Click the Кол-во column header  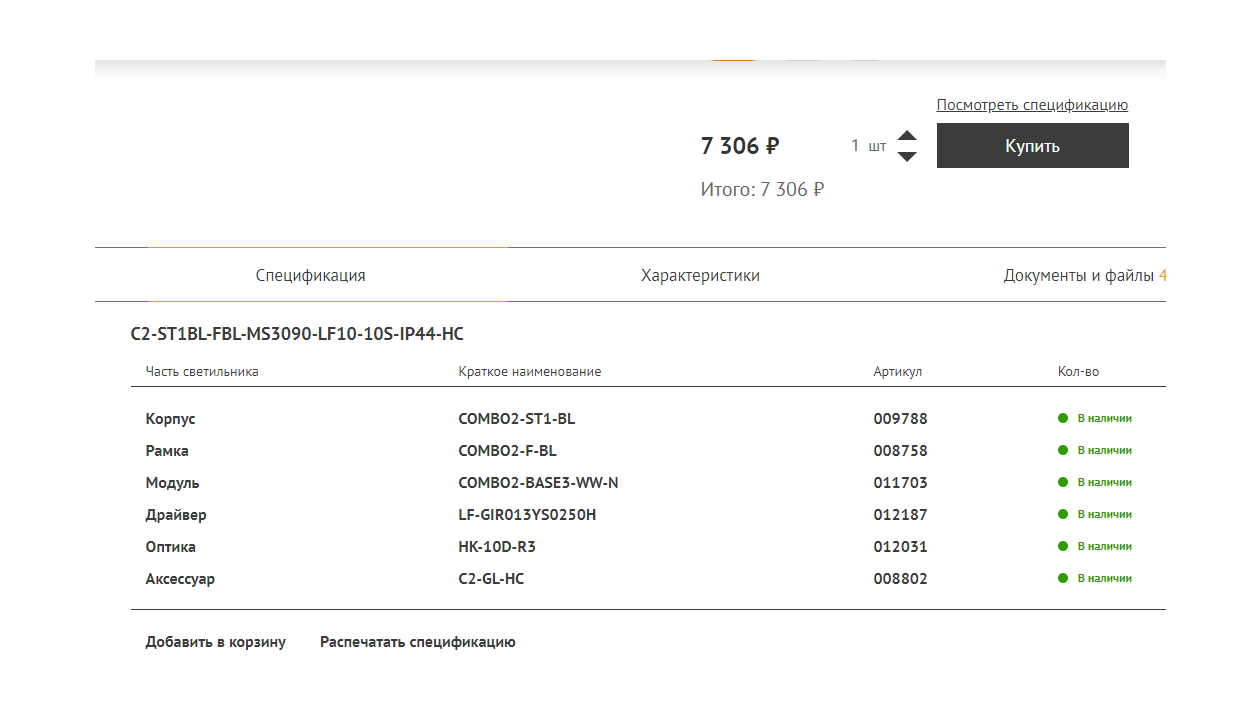[x=1078, y=371]
